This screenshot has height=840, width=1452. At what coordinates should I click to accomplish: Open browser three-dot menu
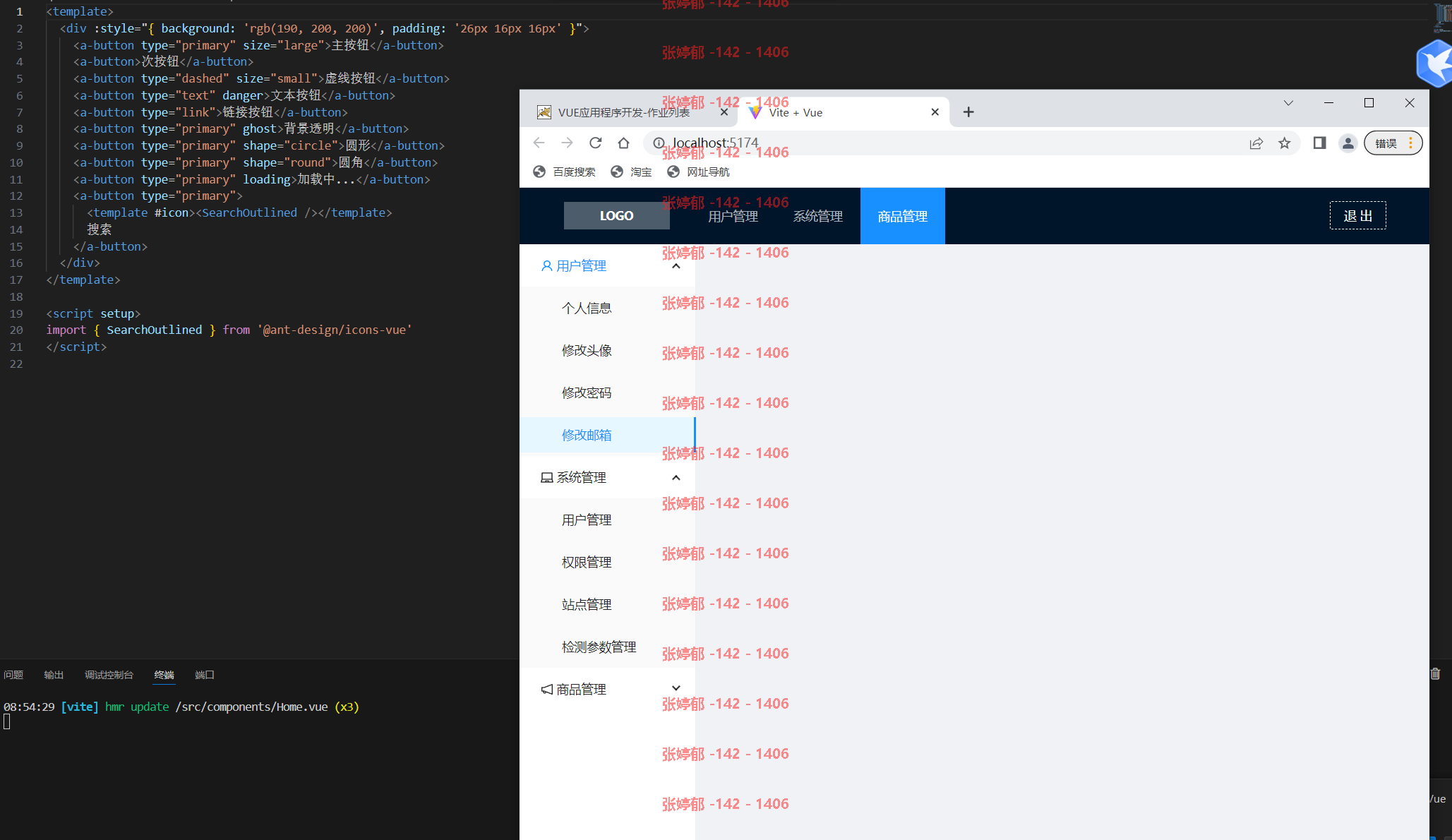(1410, 143)
